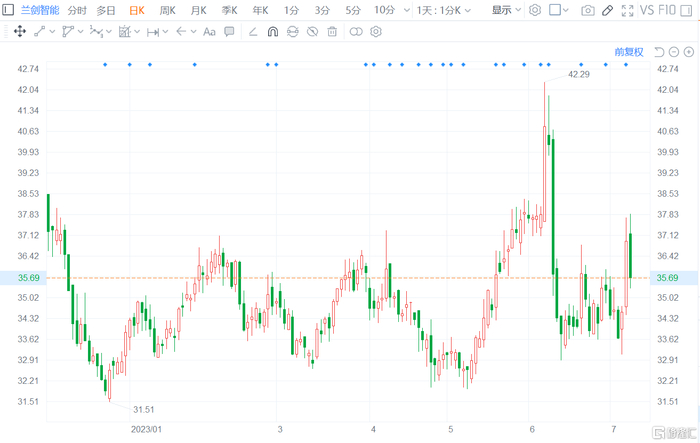Click the last blue event marker dot
This screenshot has height=443, width=700.
pos(626,65)
